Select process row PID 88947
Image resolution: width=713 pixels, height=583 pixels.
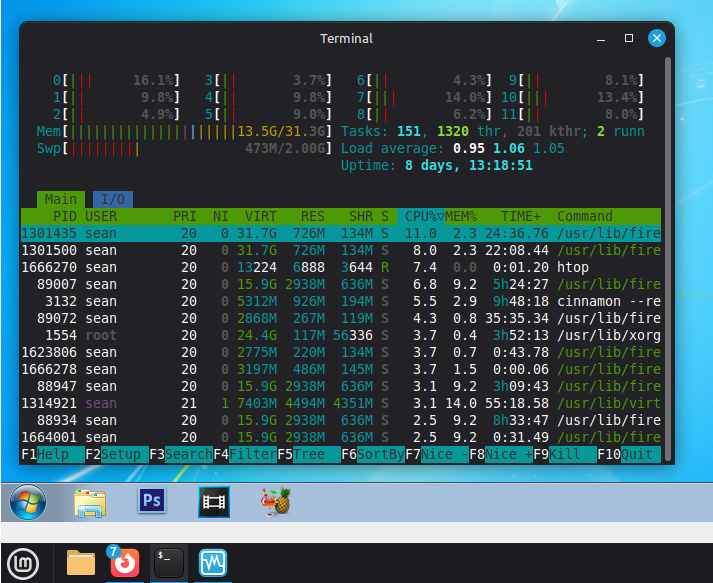click(x=341, y=387)
